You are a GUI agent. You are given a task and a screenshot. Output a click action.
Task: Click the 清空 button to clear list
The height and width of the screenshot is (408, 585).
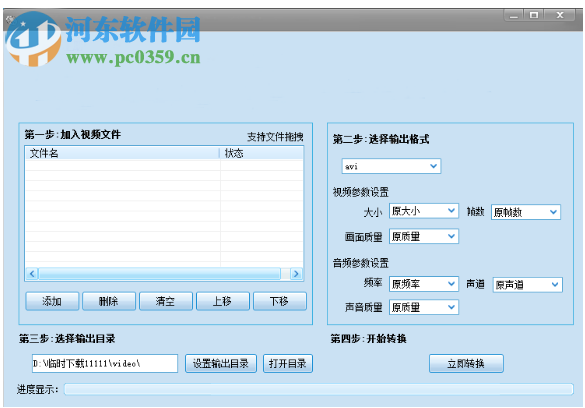point(166,301)
